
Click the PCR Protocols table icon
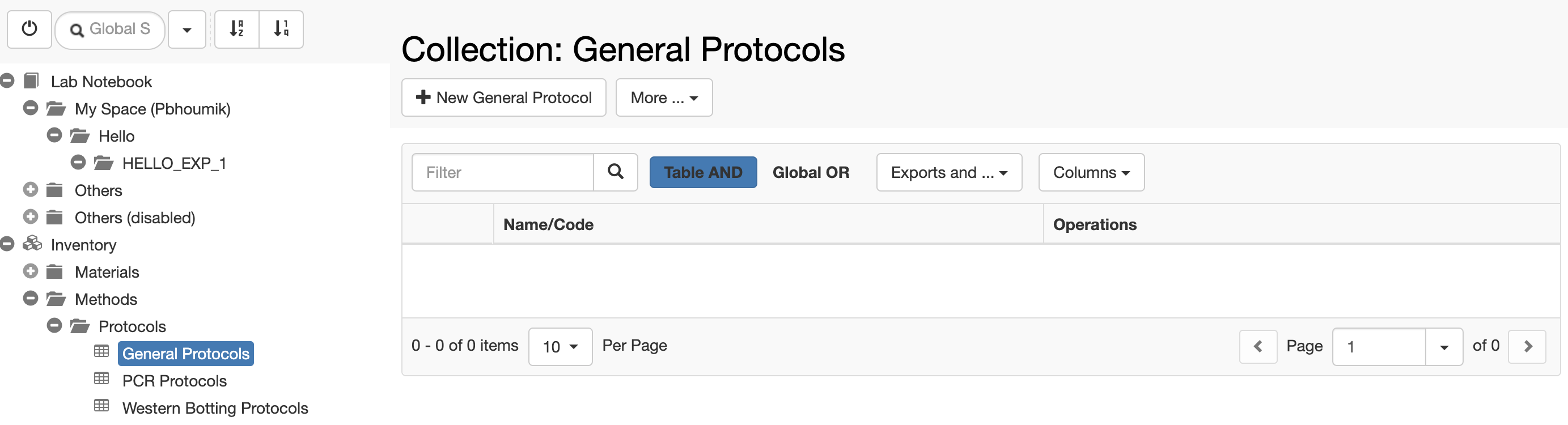click(x=101, y=379)
